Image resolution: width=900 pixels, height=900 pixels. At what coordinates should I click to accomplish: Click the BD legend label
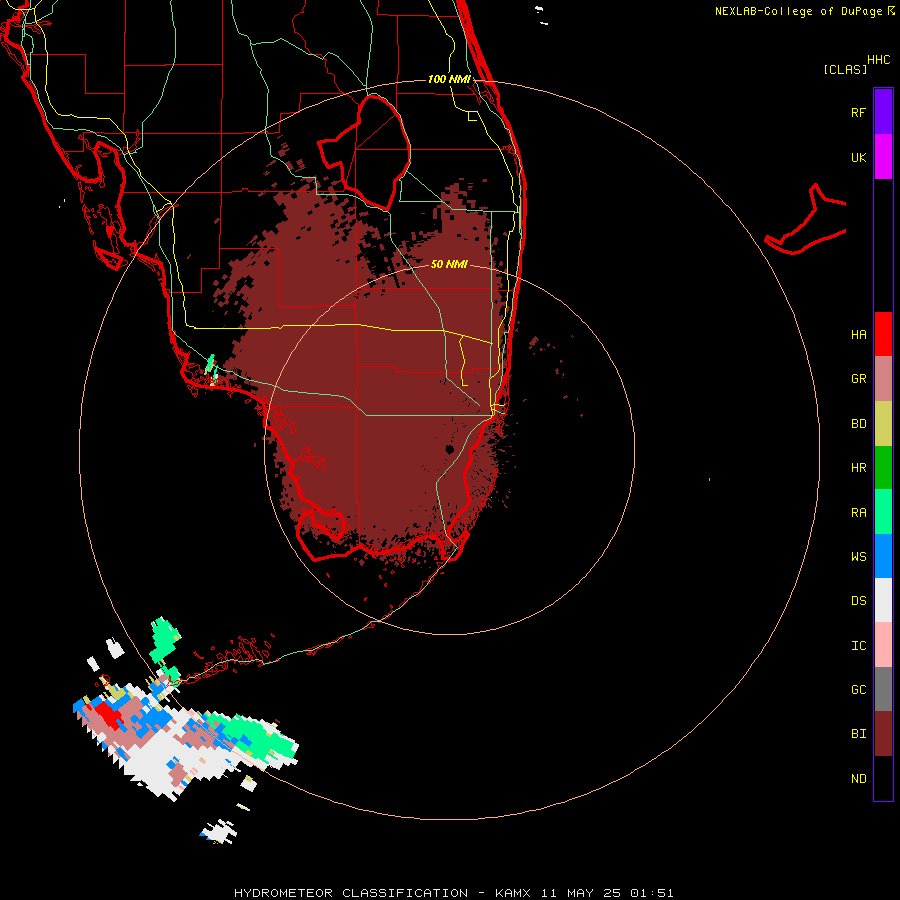click(x=858, y=424)
